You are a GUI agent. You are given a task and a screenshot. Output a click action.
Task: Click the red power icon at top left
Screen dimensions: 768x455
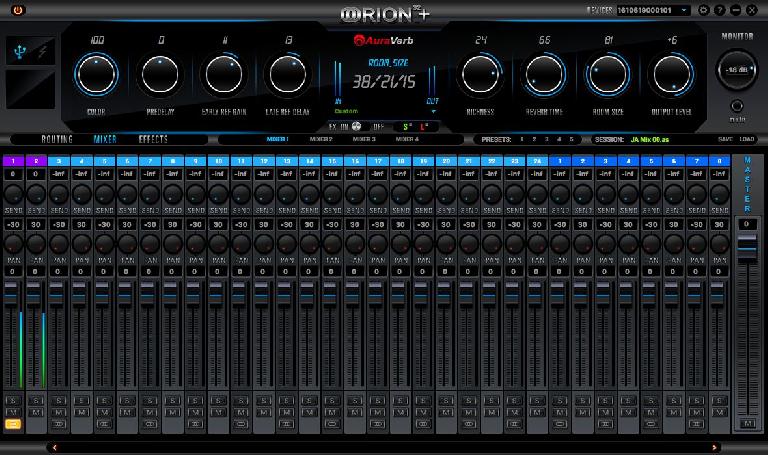(x=18, y=10)
